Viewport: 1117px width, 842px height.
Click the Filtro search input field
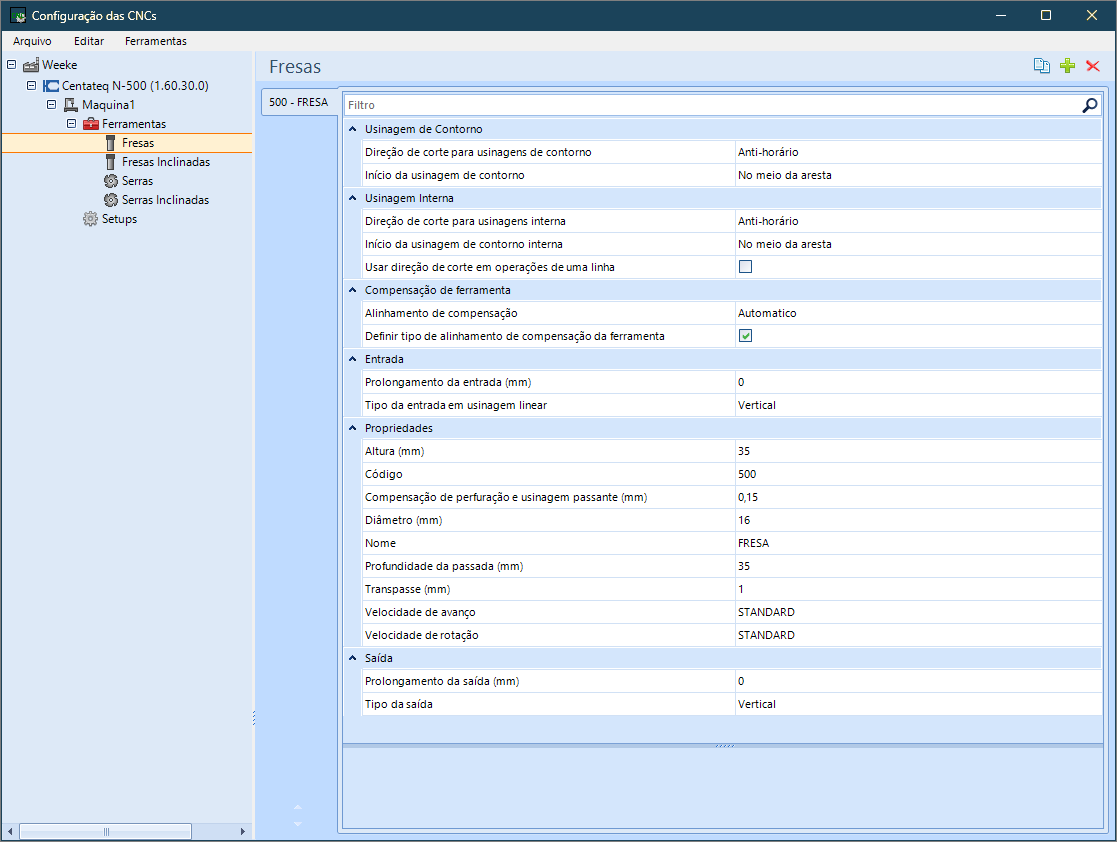(x=712, y=105)
